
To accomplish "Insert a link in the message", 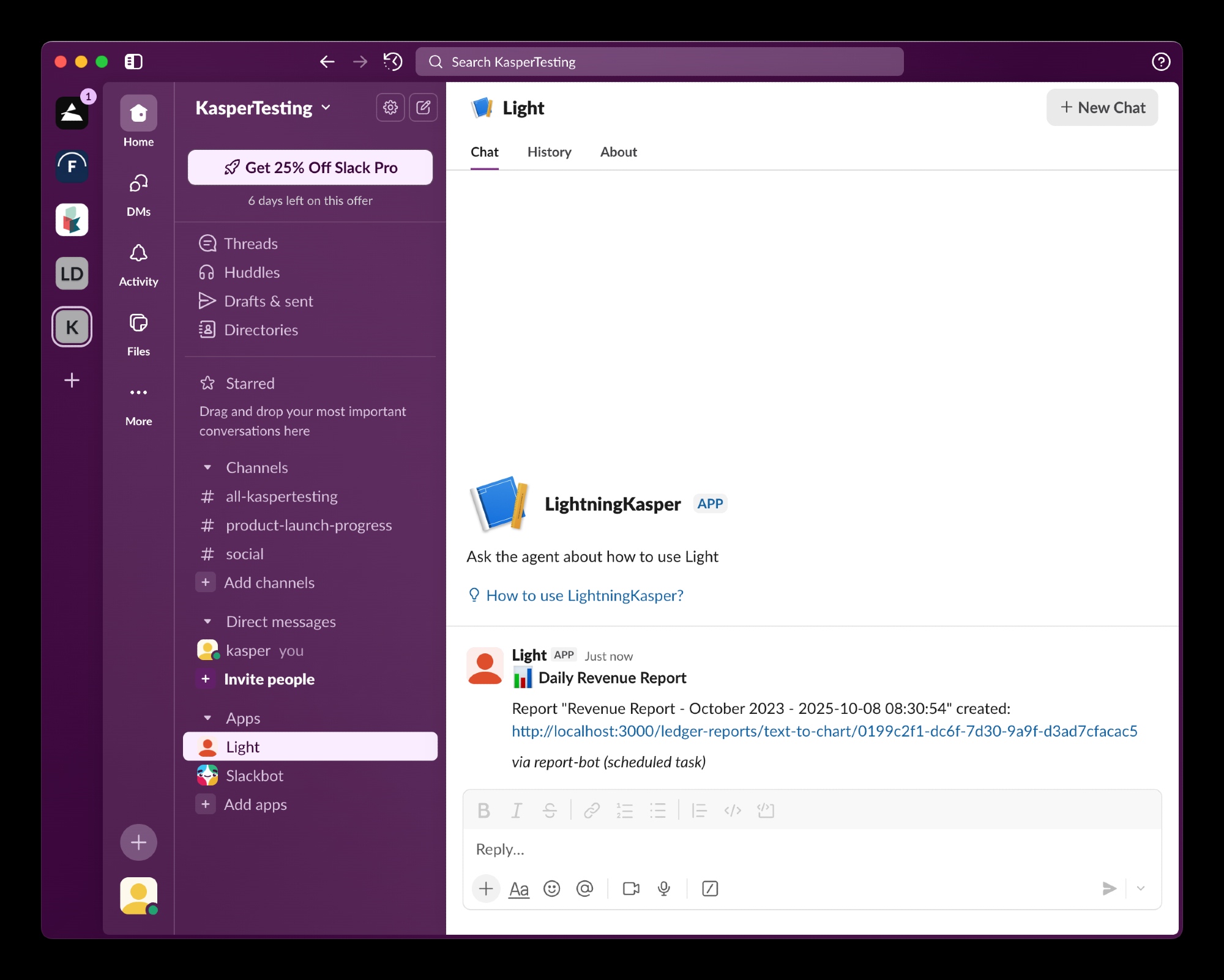I will [592, 811].
